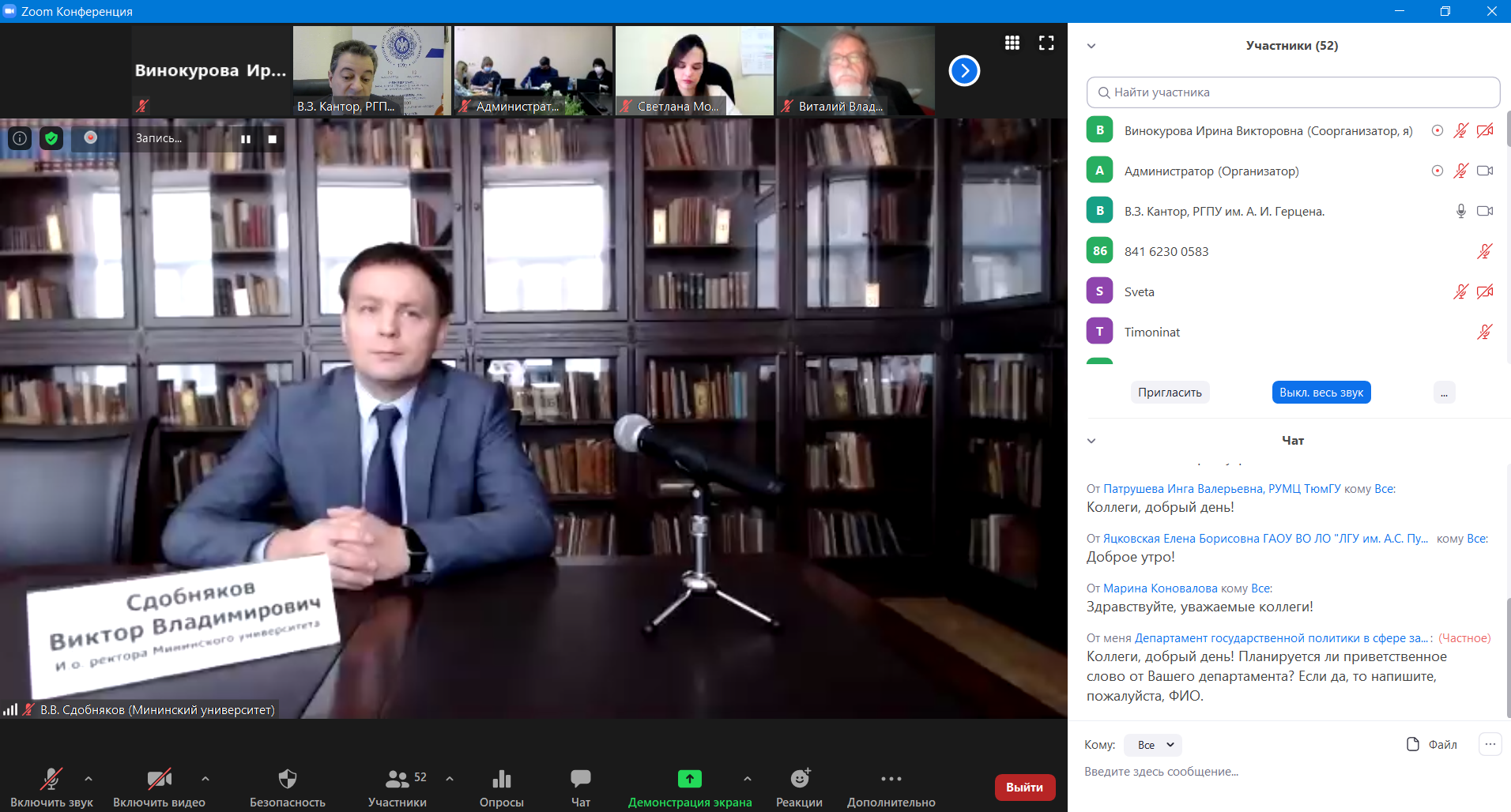Expand audio options arrow next to mute
Viewport: 1511px width, 812px height.
tap(89, 779)
